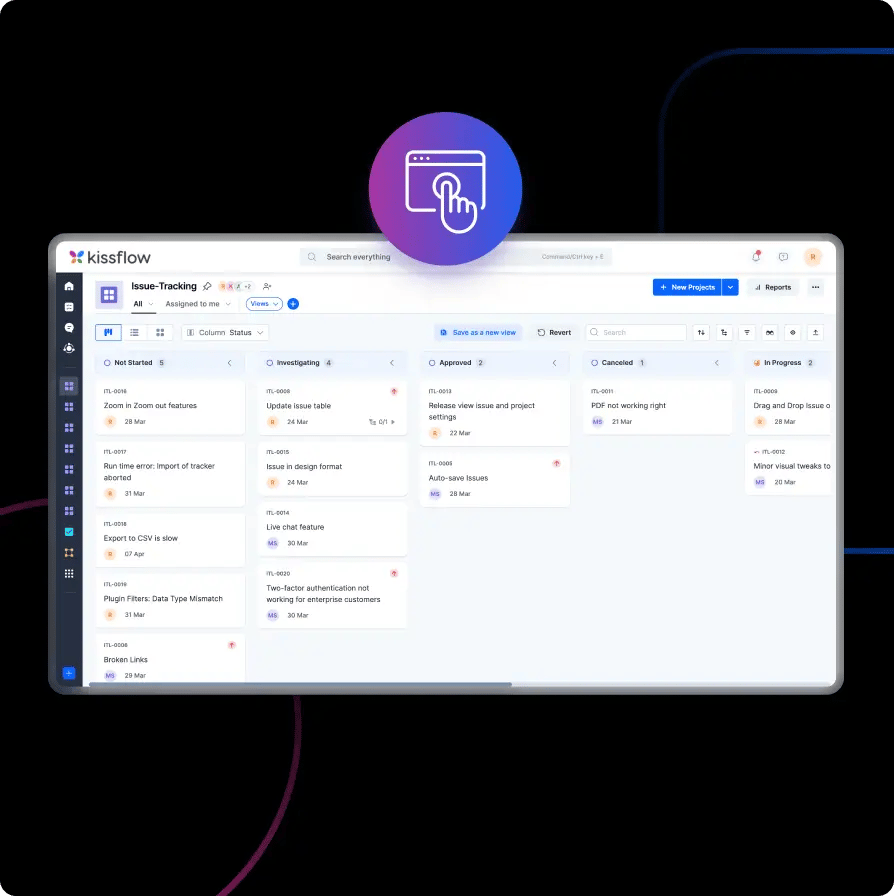Expand the New Projects dropdown arrow
The width and height of the screenshot is (894, 896).
(x=731, y=287)
